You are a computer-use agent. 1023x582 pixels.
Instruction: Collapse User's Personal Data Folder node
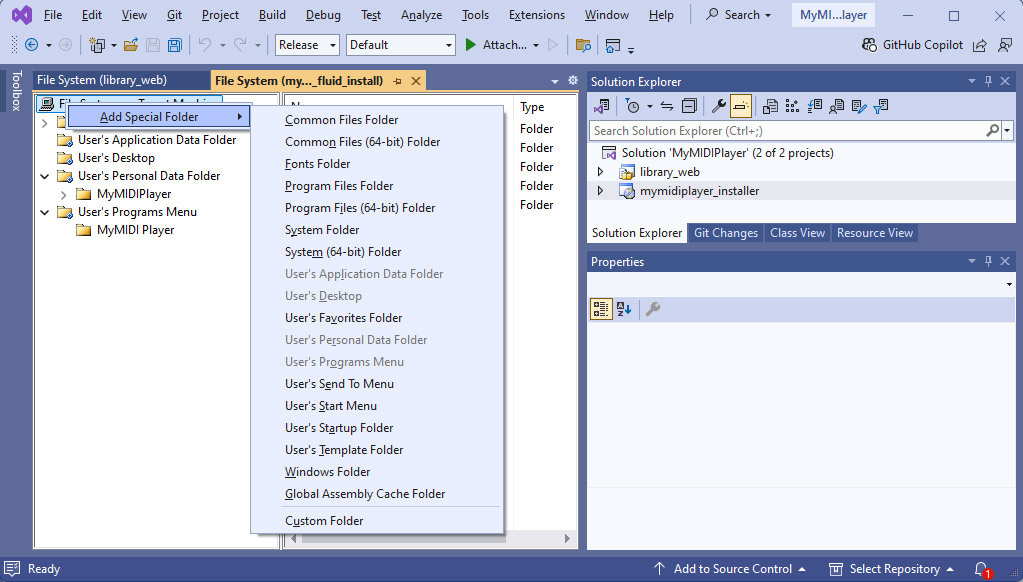(x=44, y=176)
